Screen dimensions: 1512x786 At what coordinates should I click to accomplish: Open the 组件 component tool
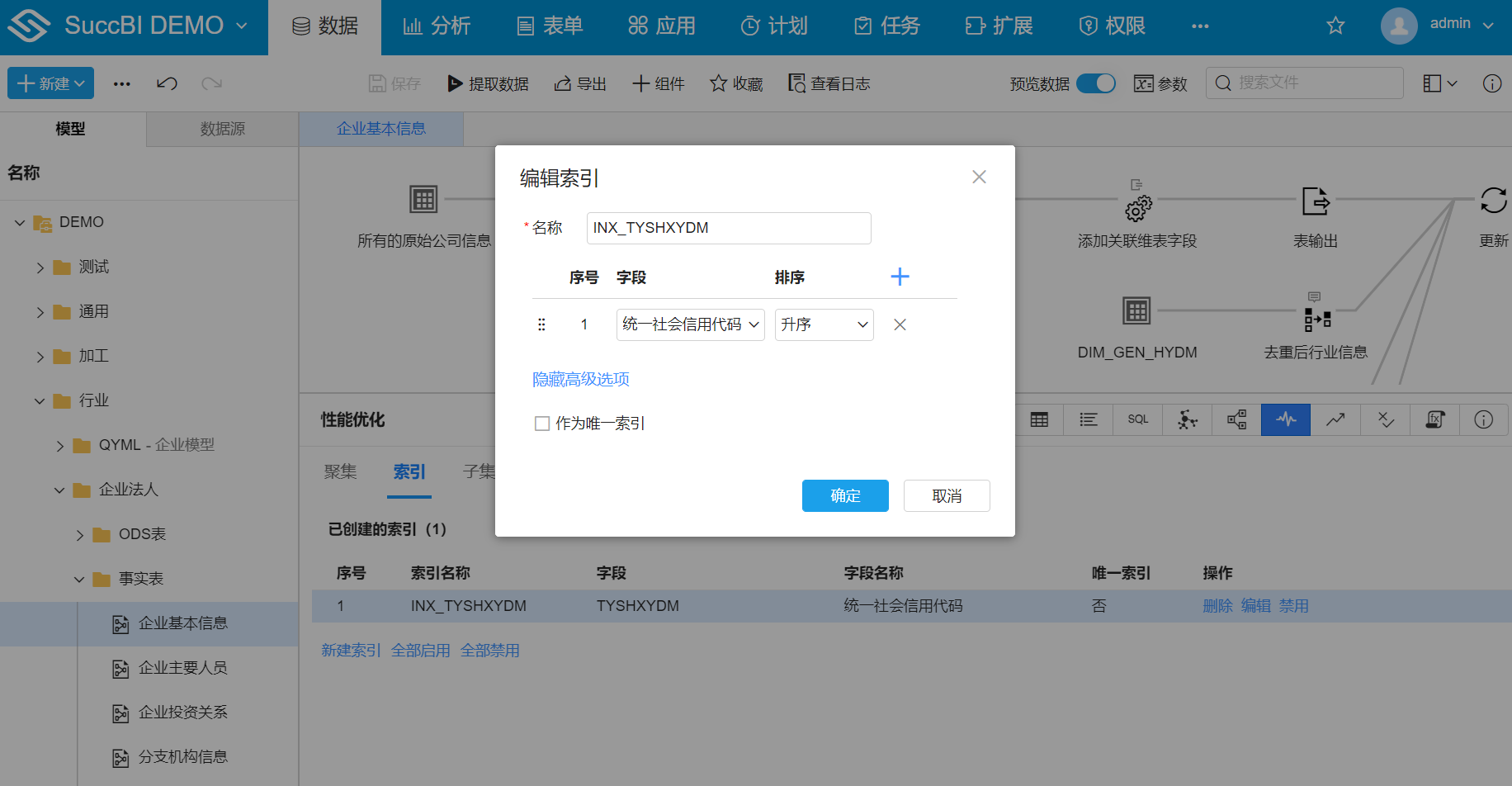click(658, 83)
